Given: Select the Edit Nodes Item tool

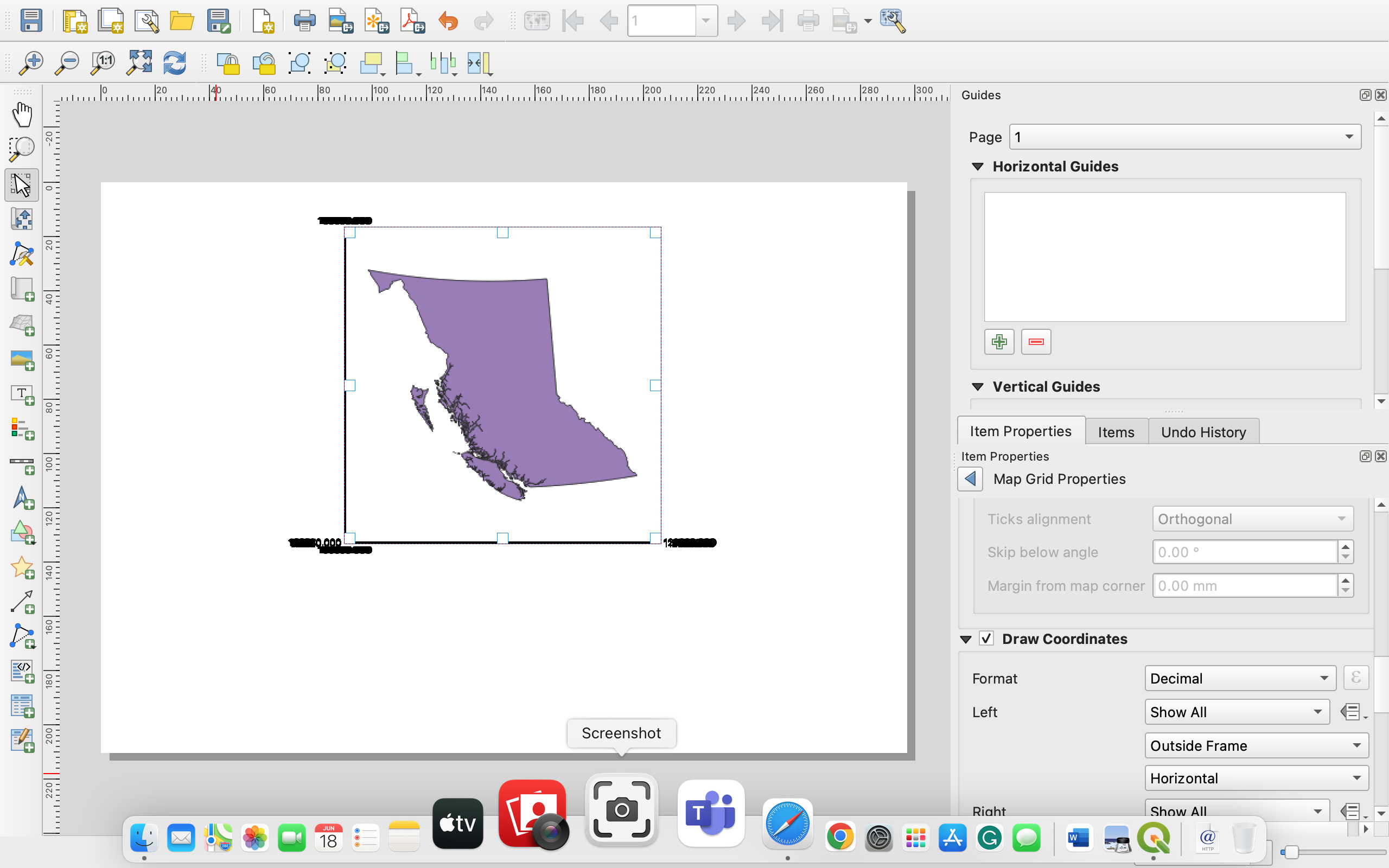Looking at the screenshot, I should point(22,254).
